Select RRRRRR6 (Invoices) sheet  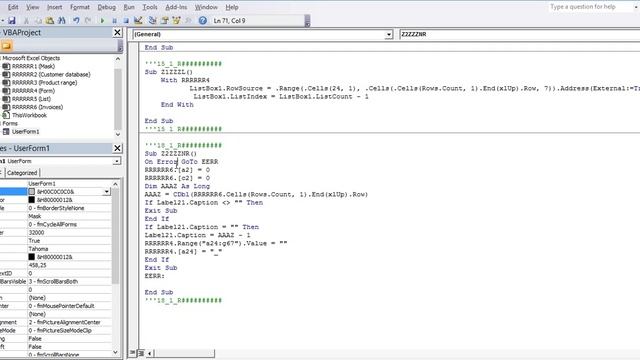(37, 107)
